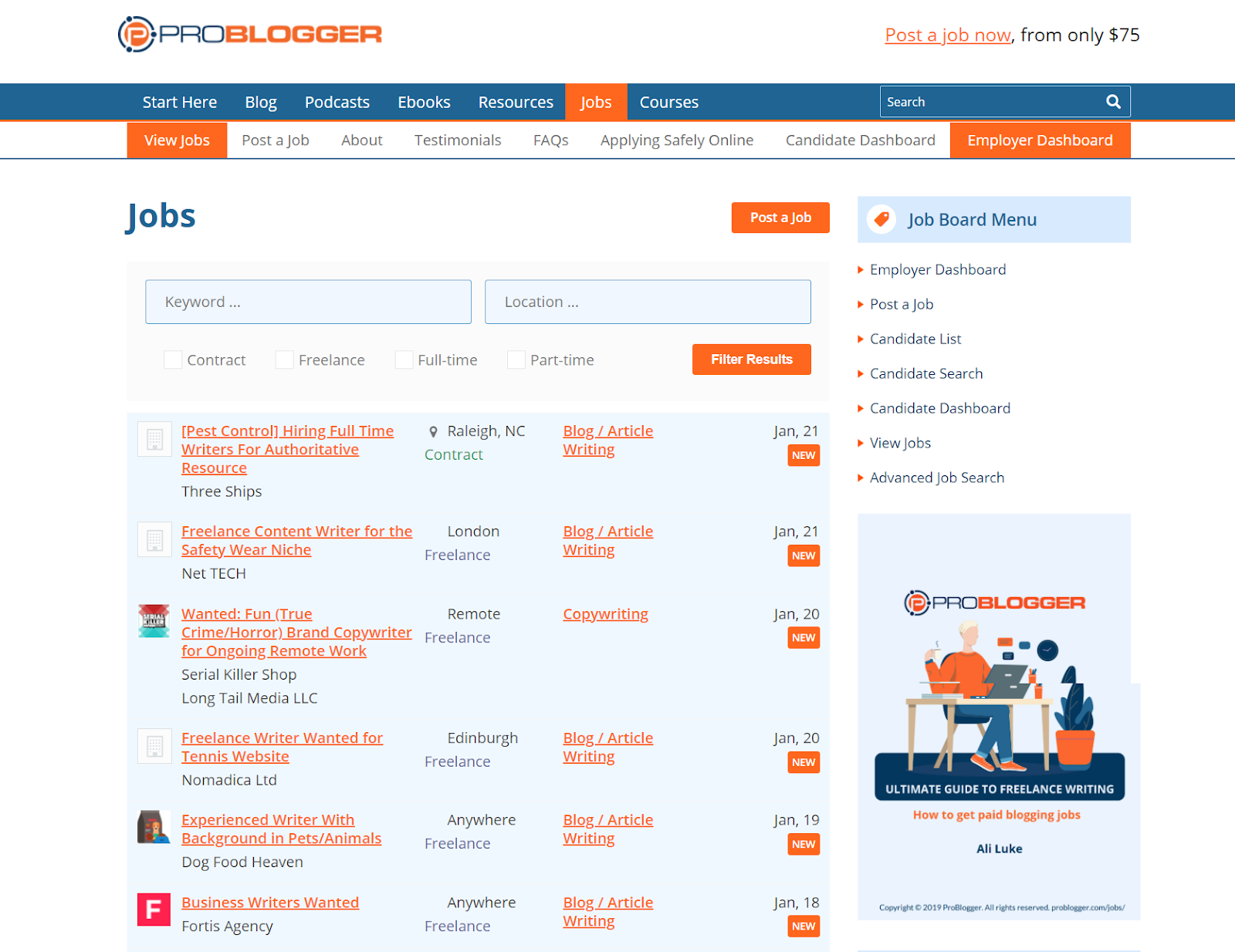Open Post a Job sub-menu item
The width and height of the screenshot is (1235, 952).
[x=276, y=140]
